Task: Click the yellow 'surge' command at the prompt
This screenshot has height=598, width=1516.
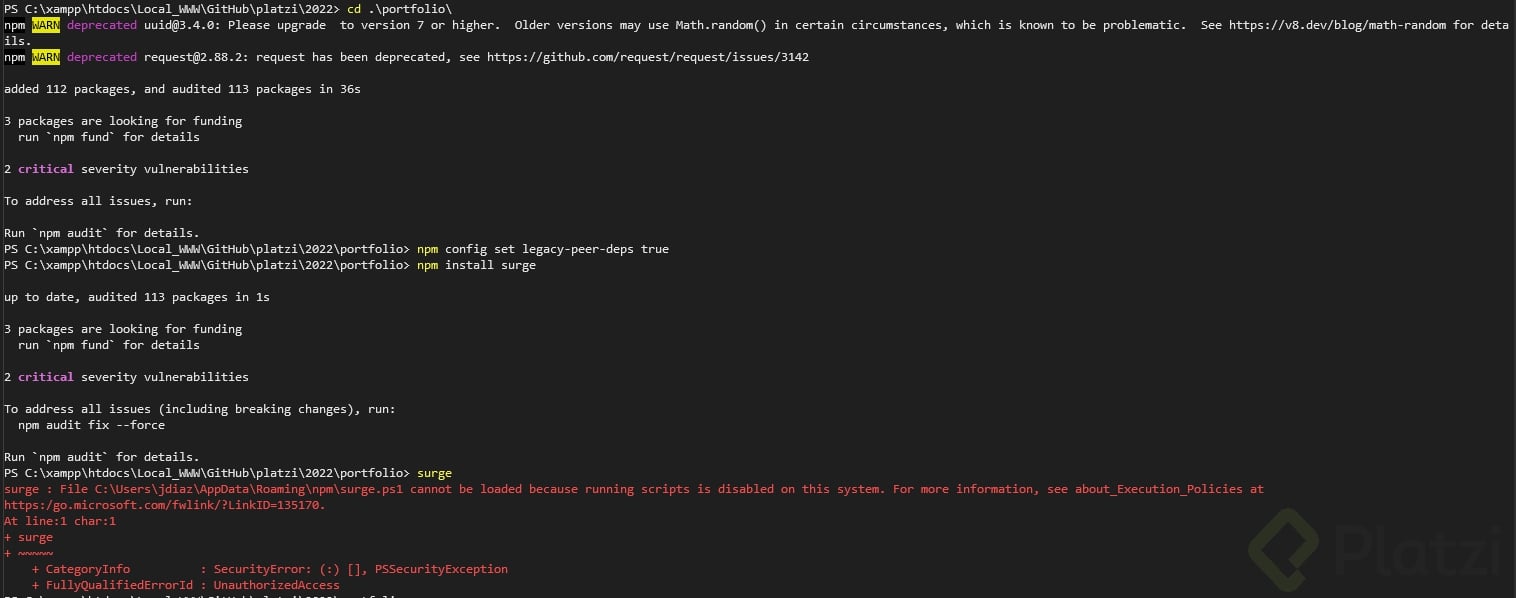Action: 434,473
